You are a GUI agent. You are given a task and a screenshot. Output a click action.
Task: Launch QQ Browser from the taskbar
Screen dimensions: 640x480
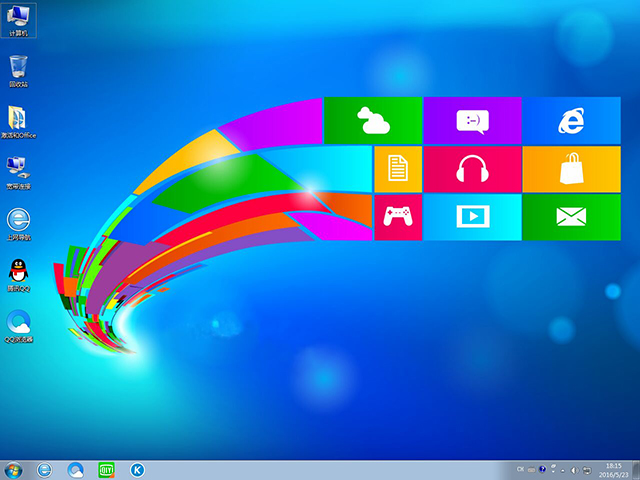tap(76, 470)
